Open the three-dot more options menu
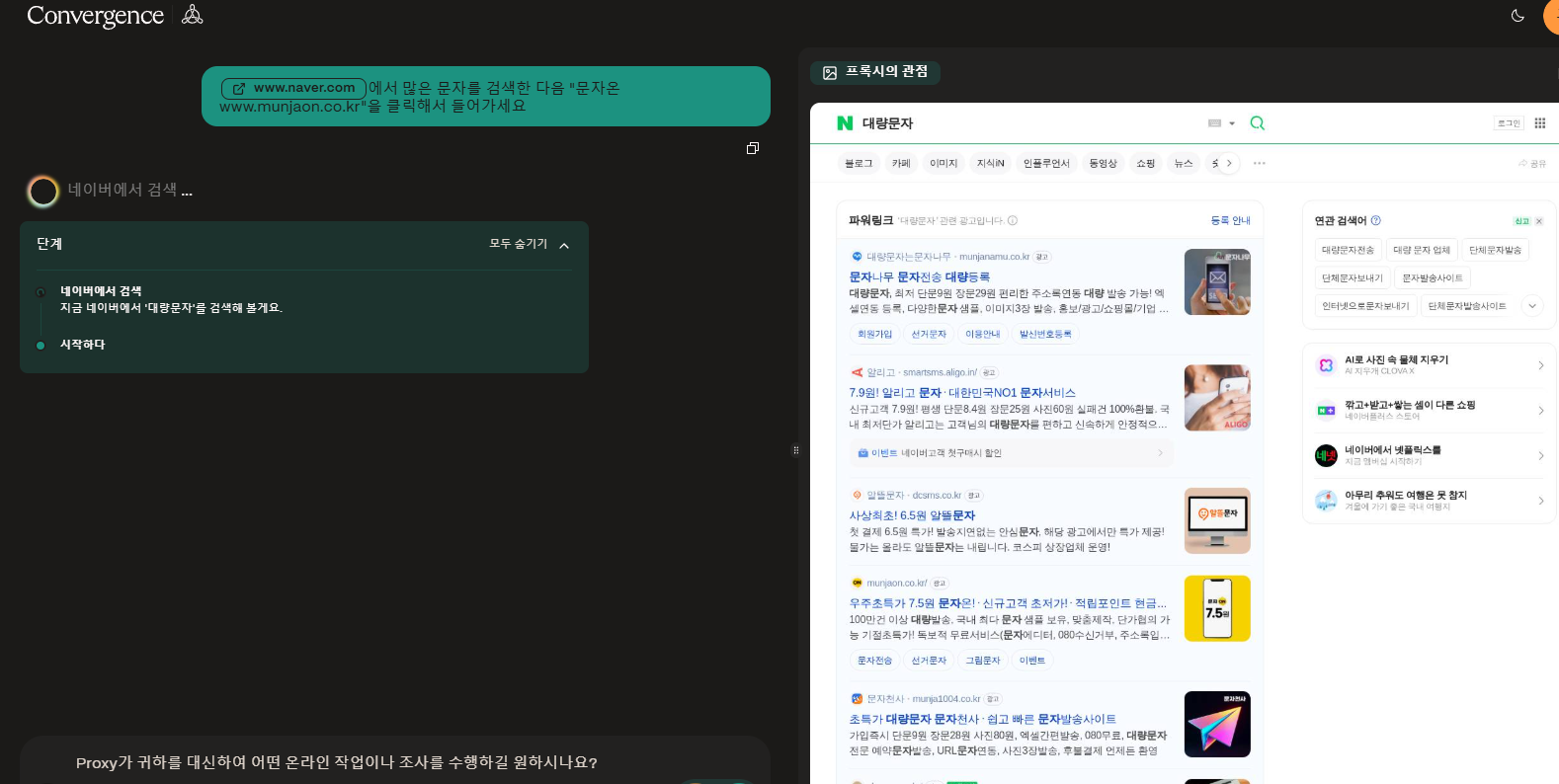The height and width of the screenshot is (784, 1559). pyautogui.click(x=1259, y=163)
